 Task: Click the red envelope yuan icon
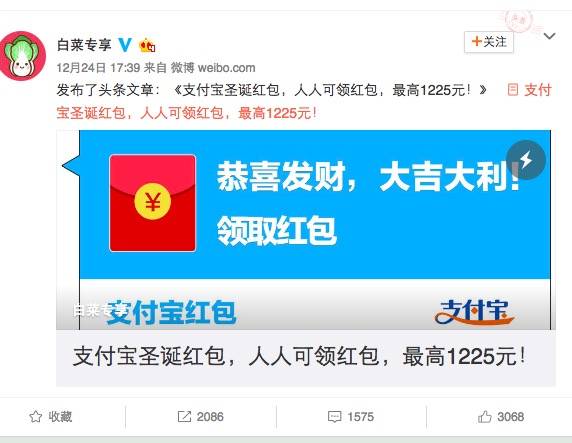coord(152,203)
